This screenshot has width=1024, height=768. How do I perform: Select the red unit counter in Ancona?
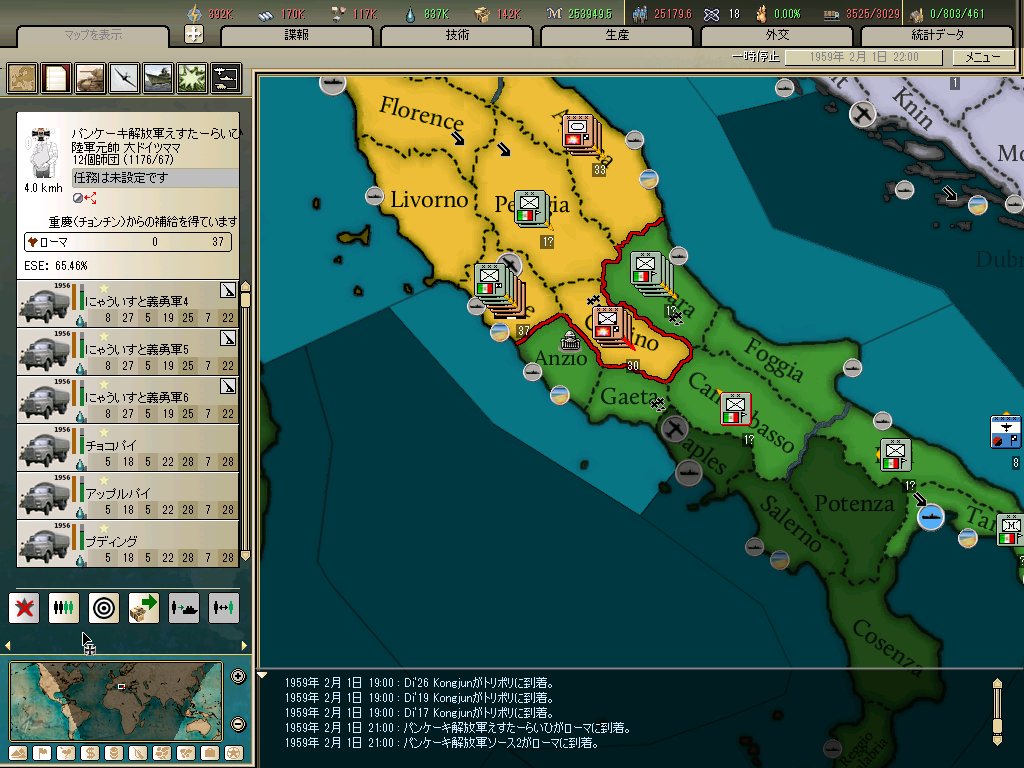[580, 134]
